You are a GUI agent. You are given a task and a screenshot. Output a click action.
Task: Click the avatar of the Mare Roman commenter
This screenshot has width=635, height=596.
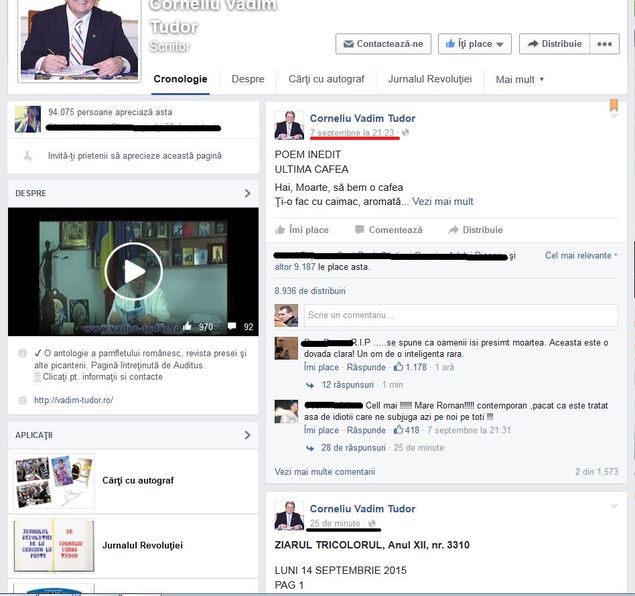point(286,411)
